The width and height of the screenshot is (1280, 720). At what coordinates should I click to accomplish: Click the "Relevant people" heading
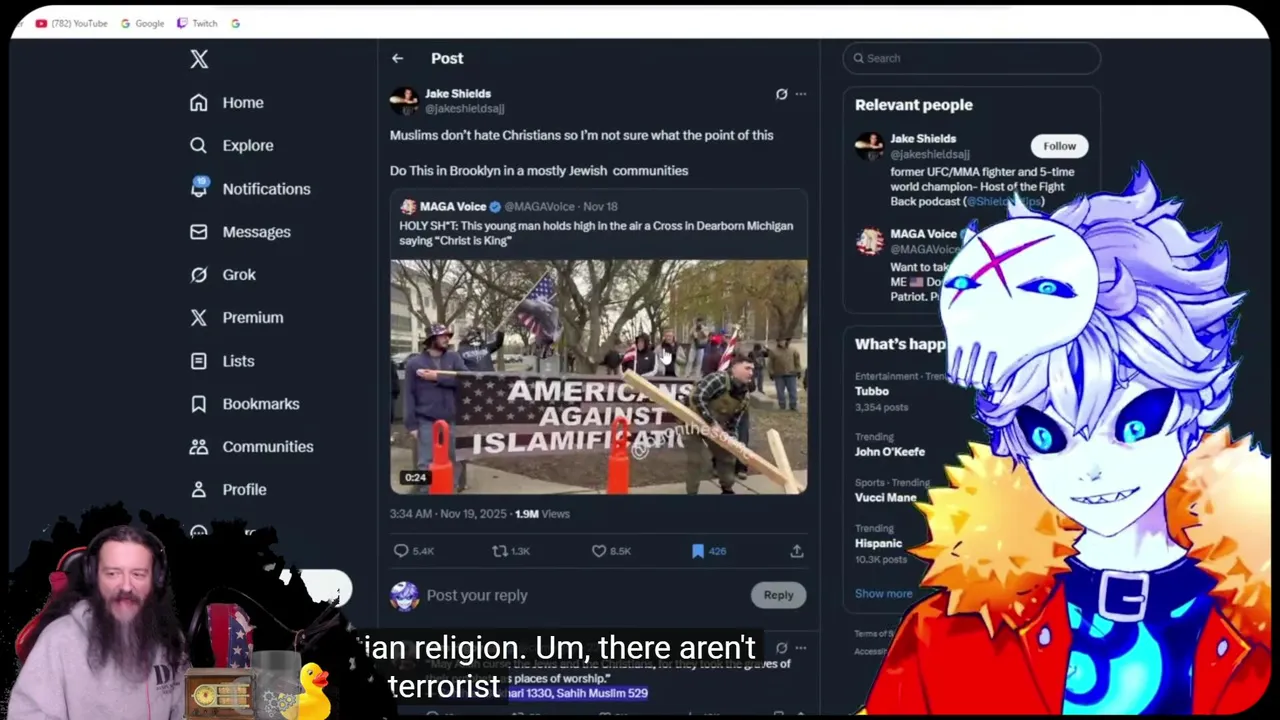(913, 104)
